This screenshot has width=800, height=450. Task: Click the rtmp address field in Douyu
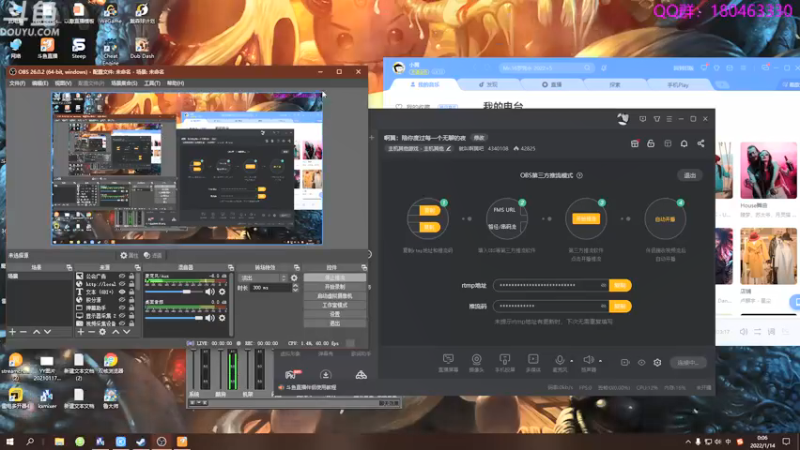pos(552,285)
